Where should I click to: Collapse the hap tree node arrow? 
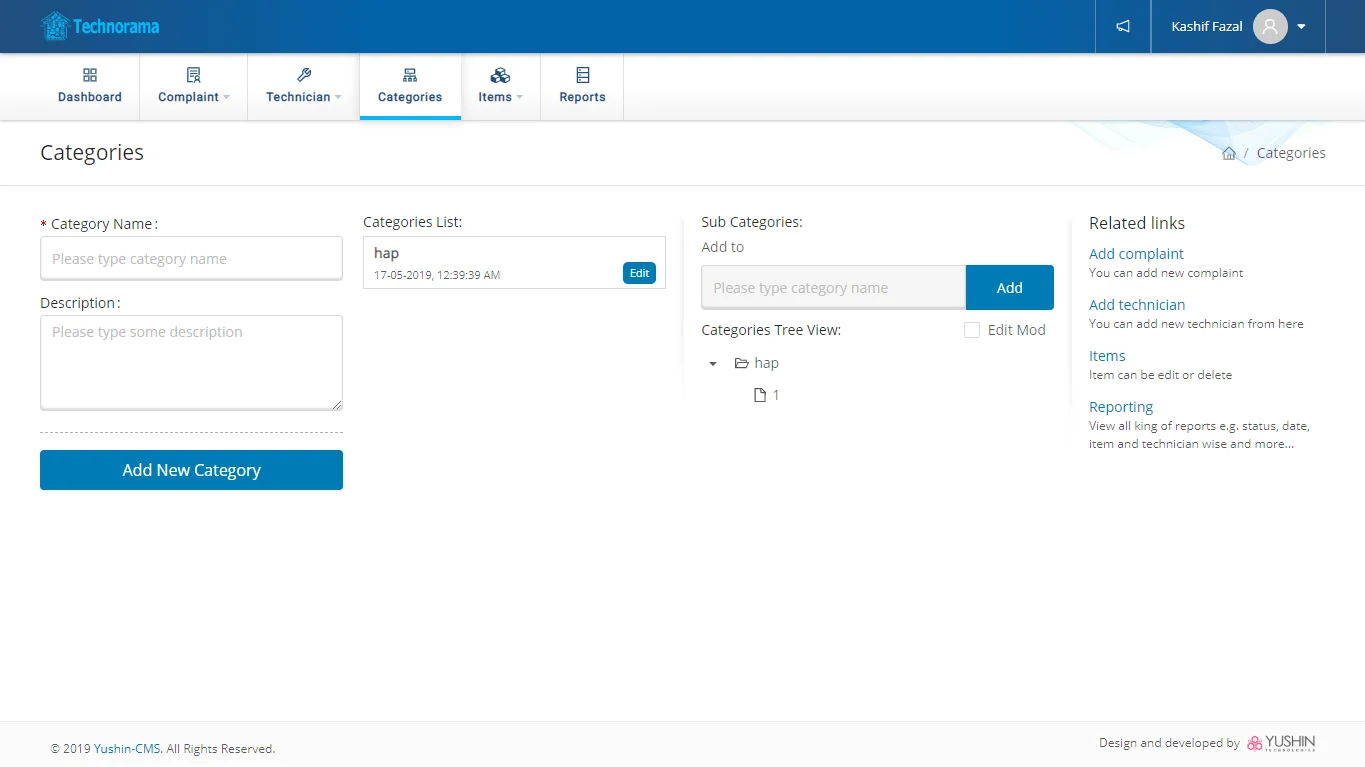click(713, 364)
